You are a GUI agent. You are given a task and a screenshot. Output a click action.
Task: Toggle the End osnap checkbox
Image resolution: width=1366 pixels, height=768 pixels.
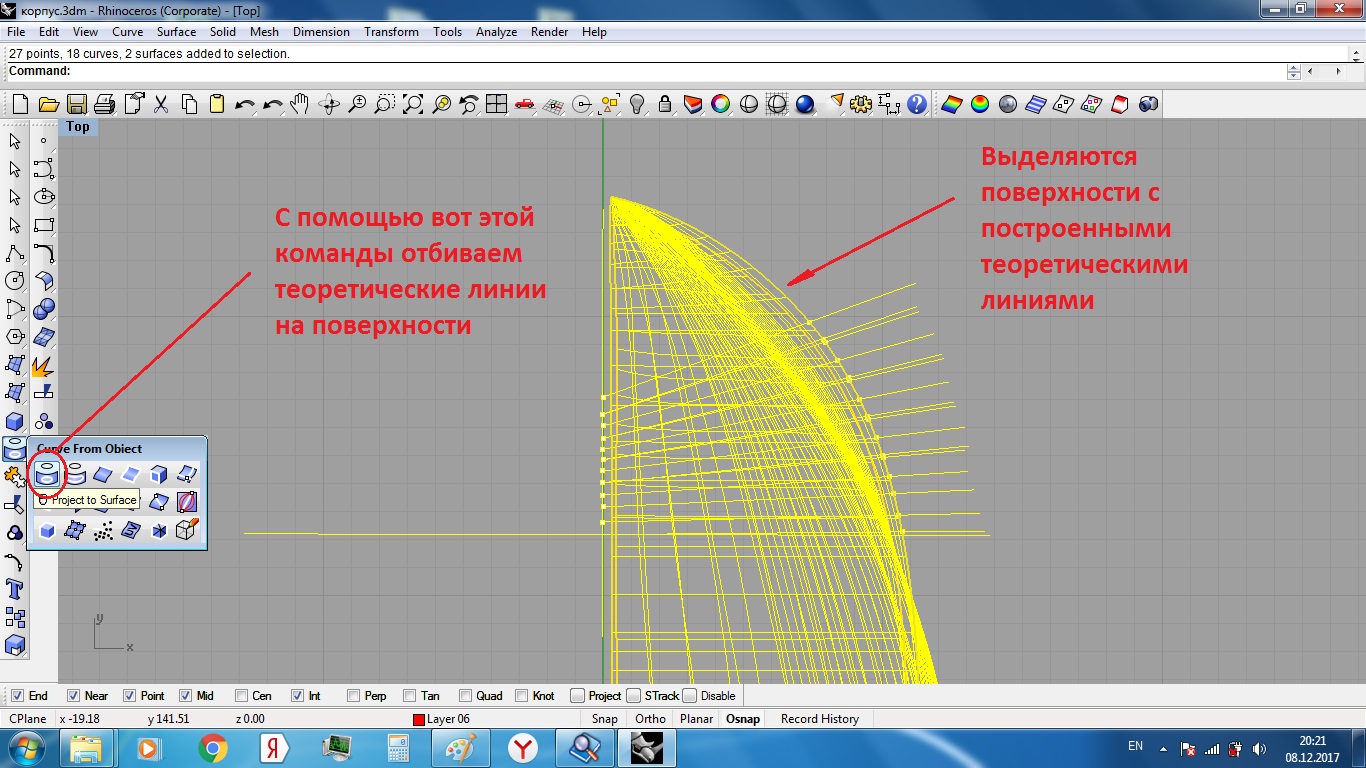point(18,696)
